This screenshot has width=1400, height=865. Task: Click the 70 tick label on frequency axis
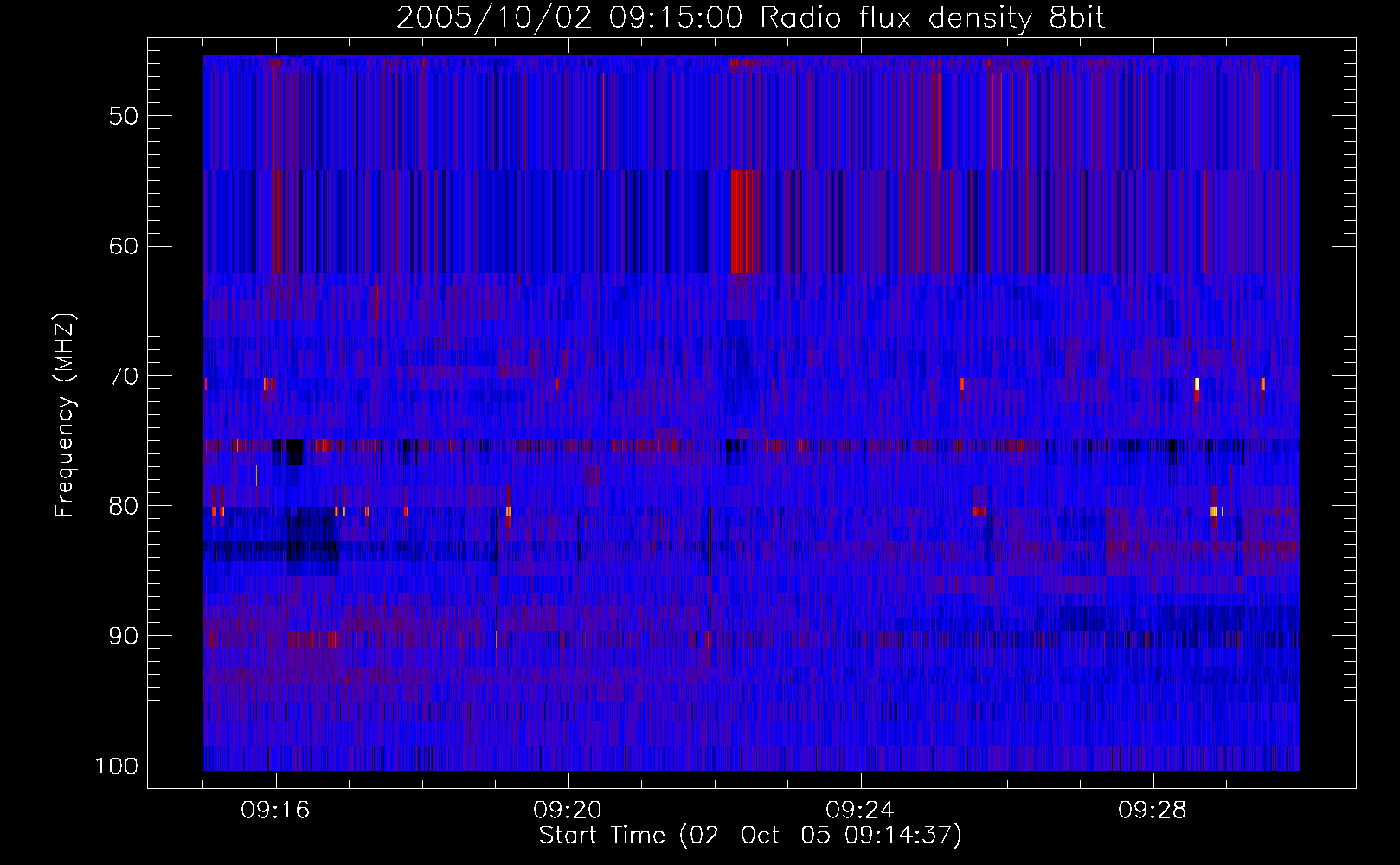tap(124, 376)
